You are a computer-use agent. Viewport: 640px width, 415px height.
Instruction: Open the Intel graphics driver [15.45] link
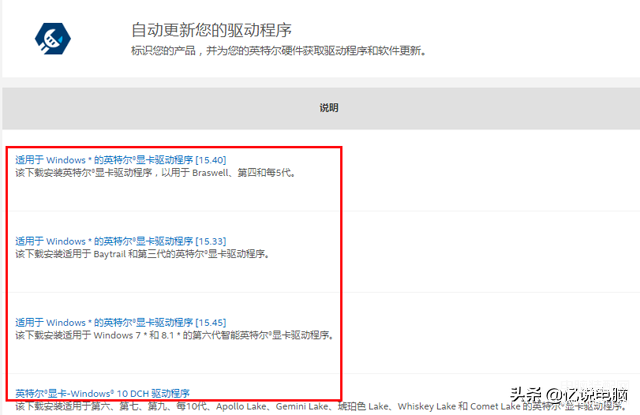[x=121, y=322]
